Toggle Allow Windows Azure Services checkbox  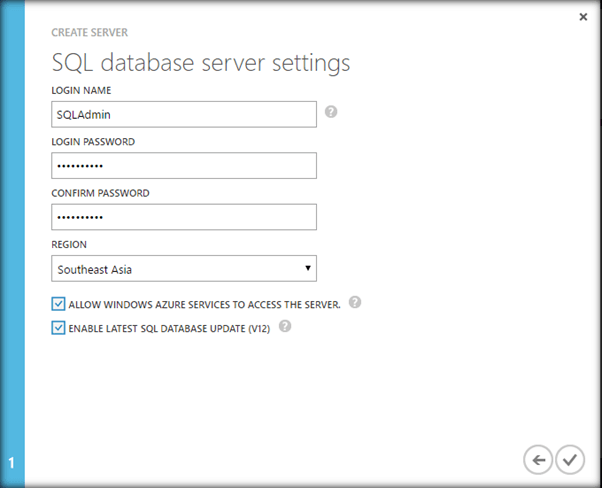click(58, 303)
